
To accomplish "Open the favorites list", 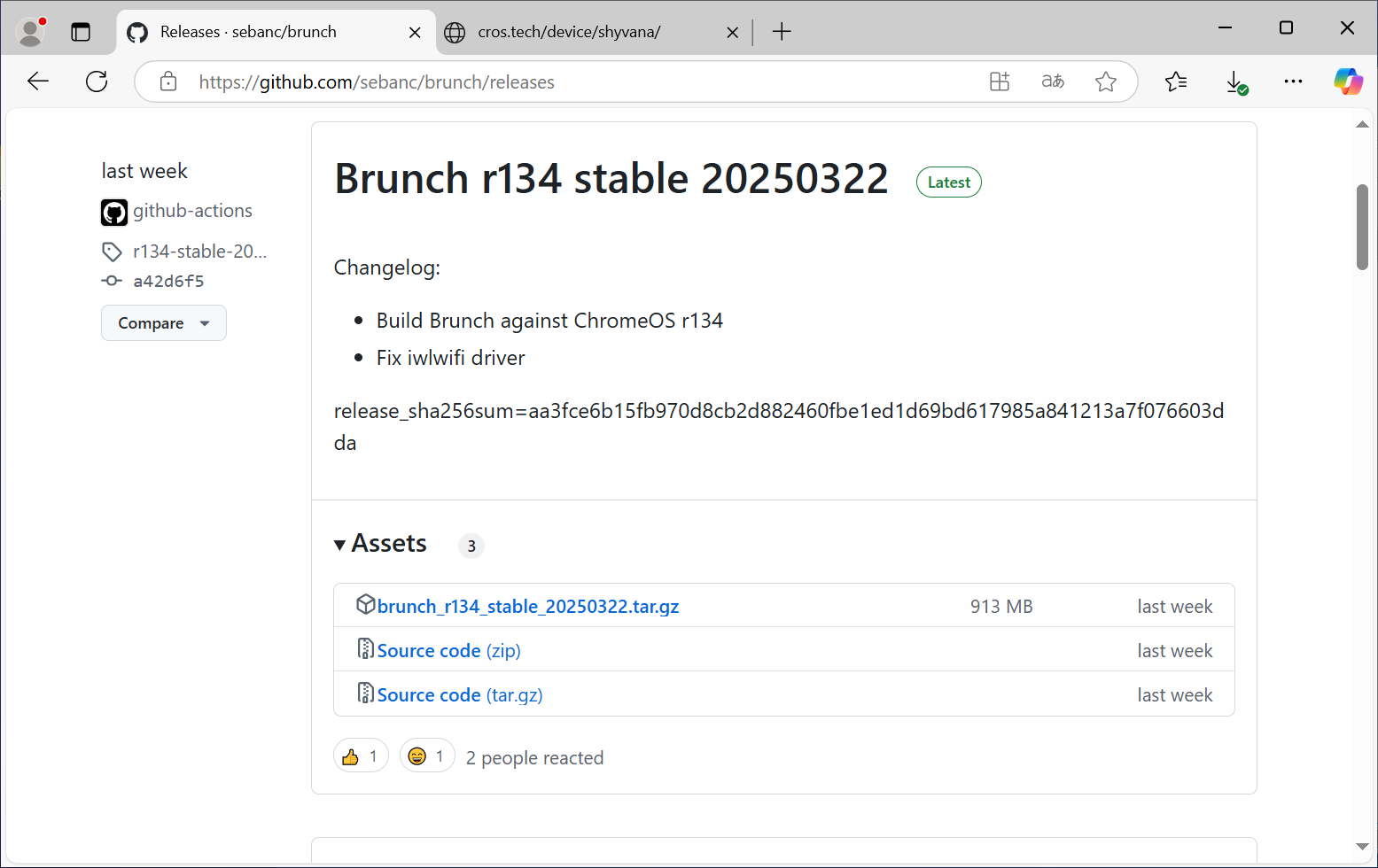I will [x=1176, y=81].
